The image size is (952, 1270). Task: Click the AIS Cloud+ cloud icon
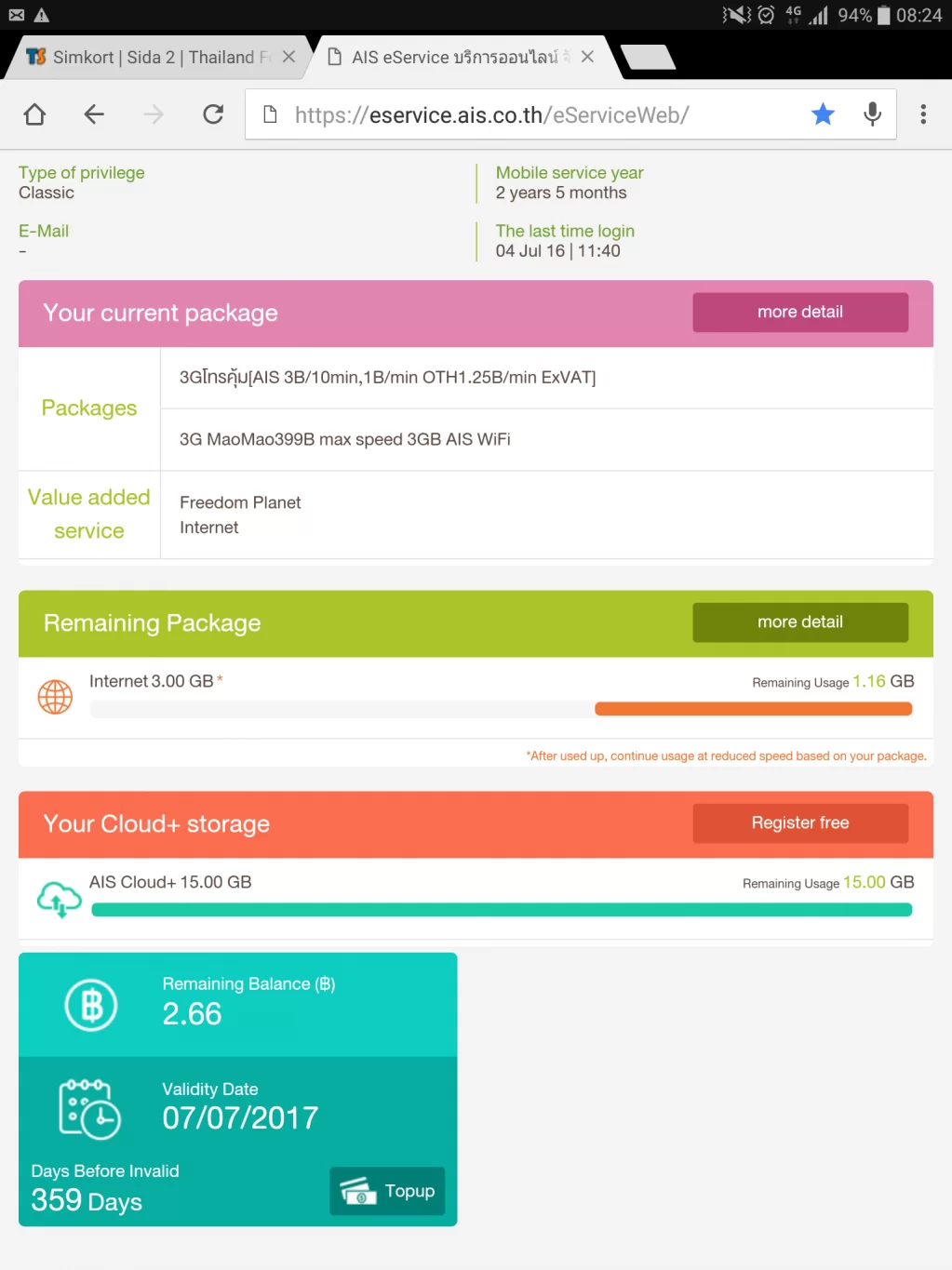tap(59, 899)
